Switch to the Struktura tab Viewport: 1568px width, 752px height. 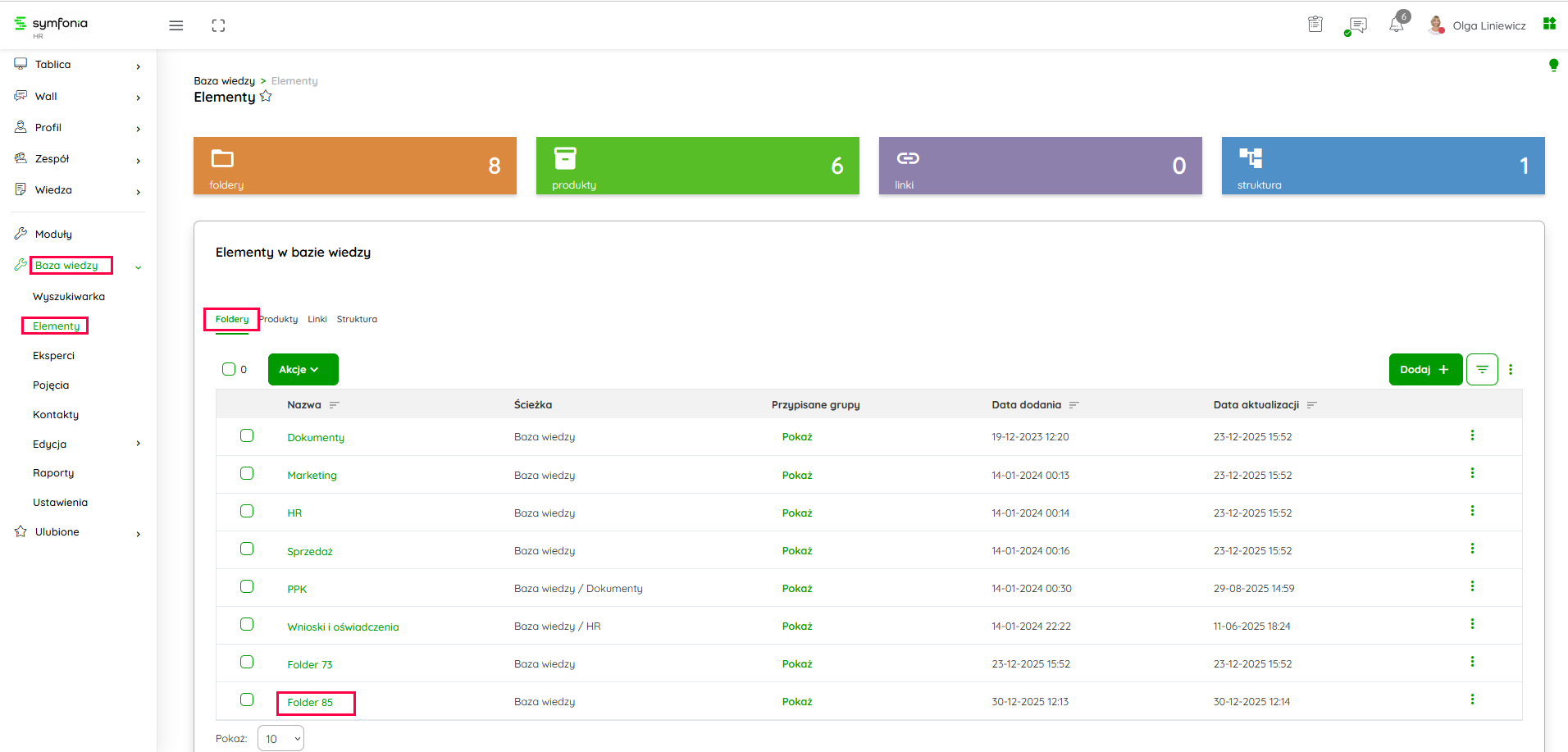pyautogui.click(x=357, y=319)
